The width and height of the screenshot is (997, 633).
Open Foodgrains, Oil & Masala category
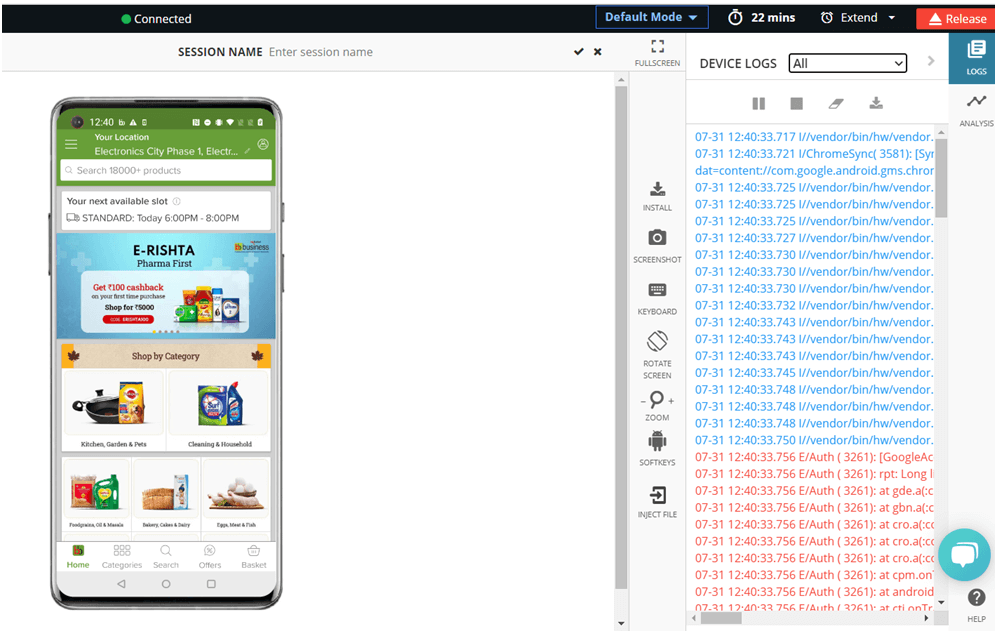[96, 494]
